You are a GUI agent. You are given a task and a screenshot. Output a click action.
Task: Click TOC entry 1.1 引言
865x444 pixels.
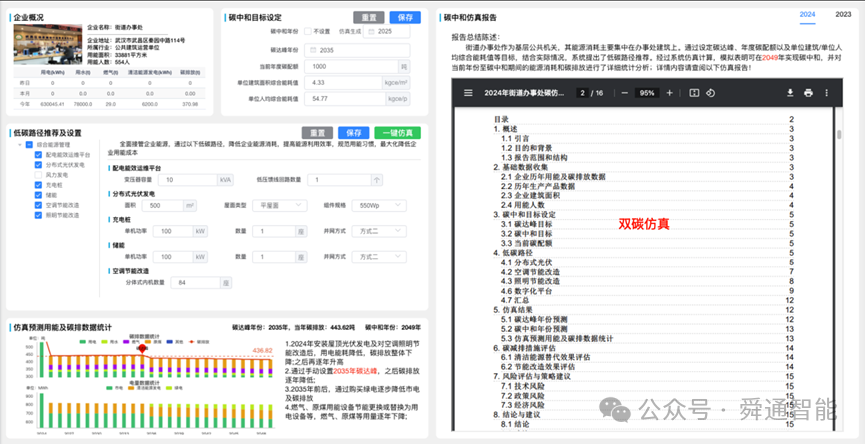point(515,138)
